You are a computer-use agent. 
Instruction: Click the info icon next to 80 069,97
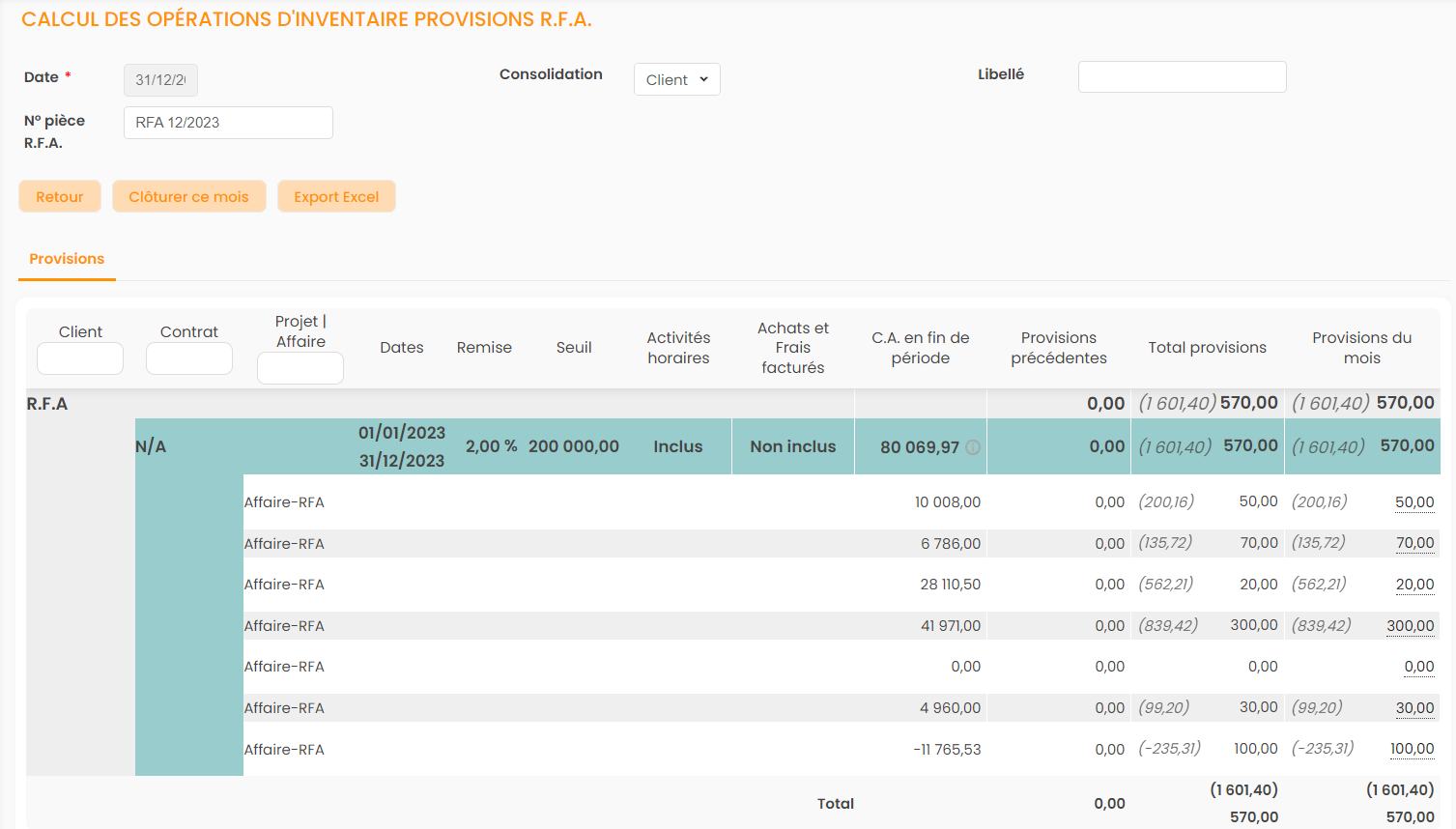coord(973,447)
